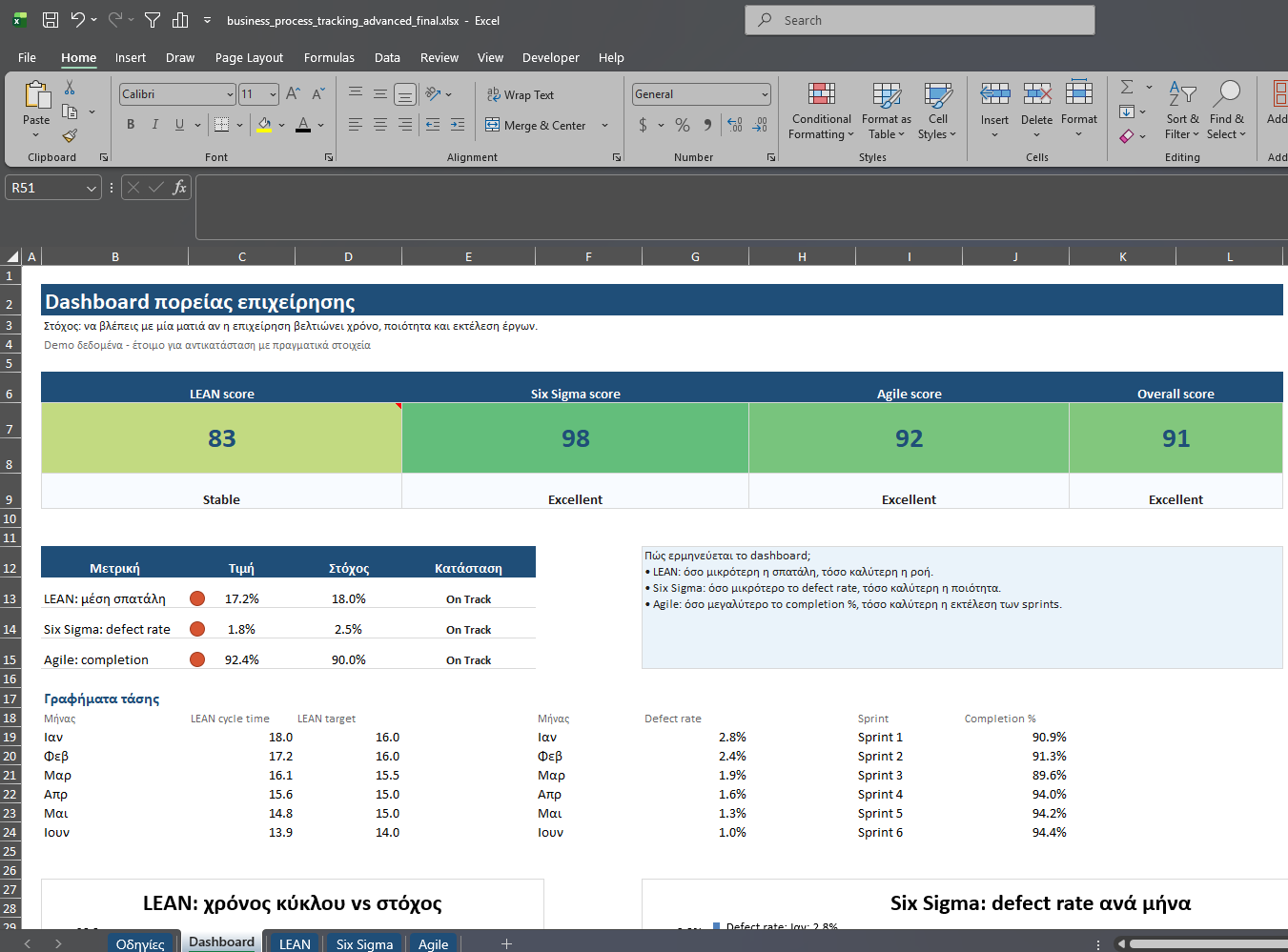This screenshot has height=952, width=1288.
Task: Click the Format Painter brush icon
Action: coord(70,135)
